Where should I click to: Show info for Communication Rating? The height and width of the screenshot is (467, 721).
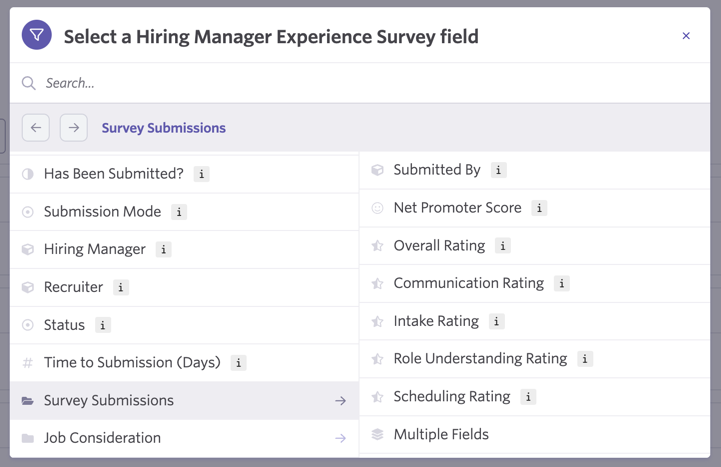(x=561, y=284)
